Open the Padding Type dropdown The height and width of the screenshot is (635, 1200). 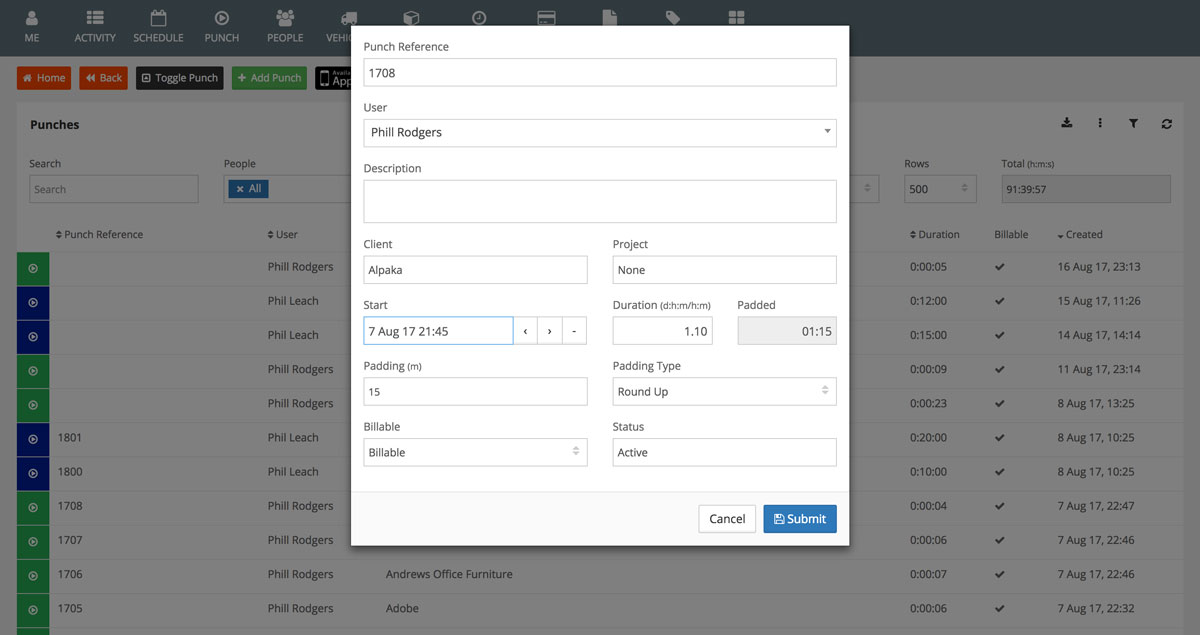coord(725,392)
